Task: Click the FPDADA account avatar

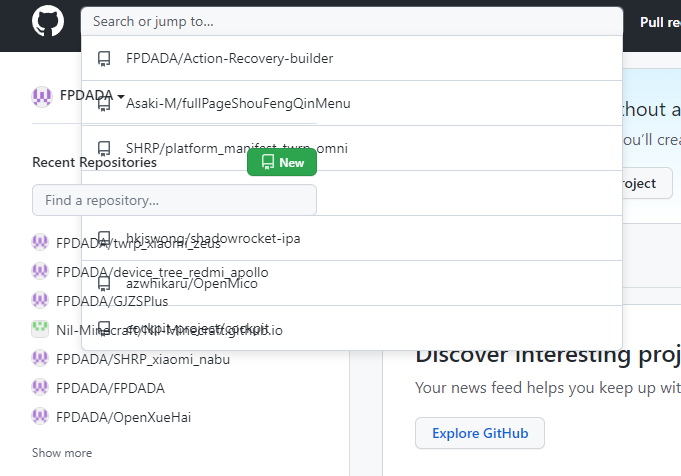Action: click(x=42, y=96)
